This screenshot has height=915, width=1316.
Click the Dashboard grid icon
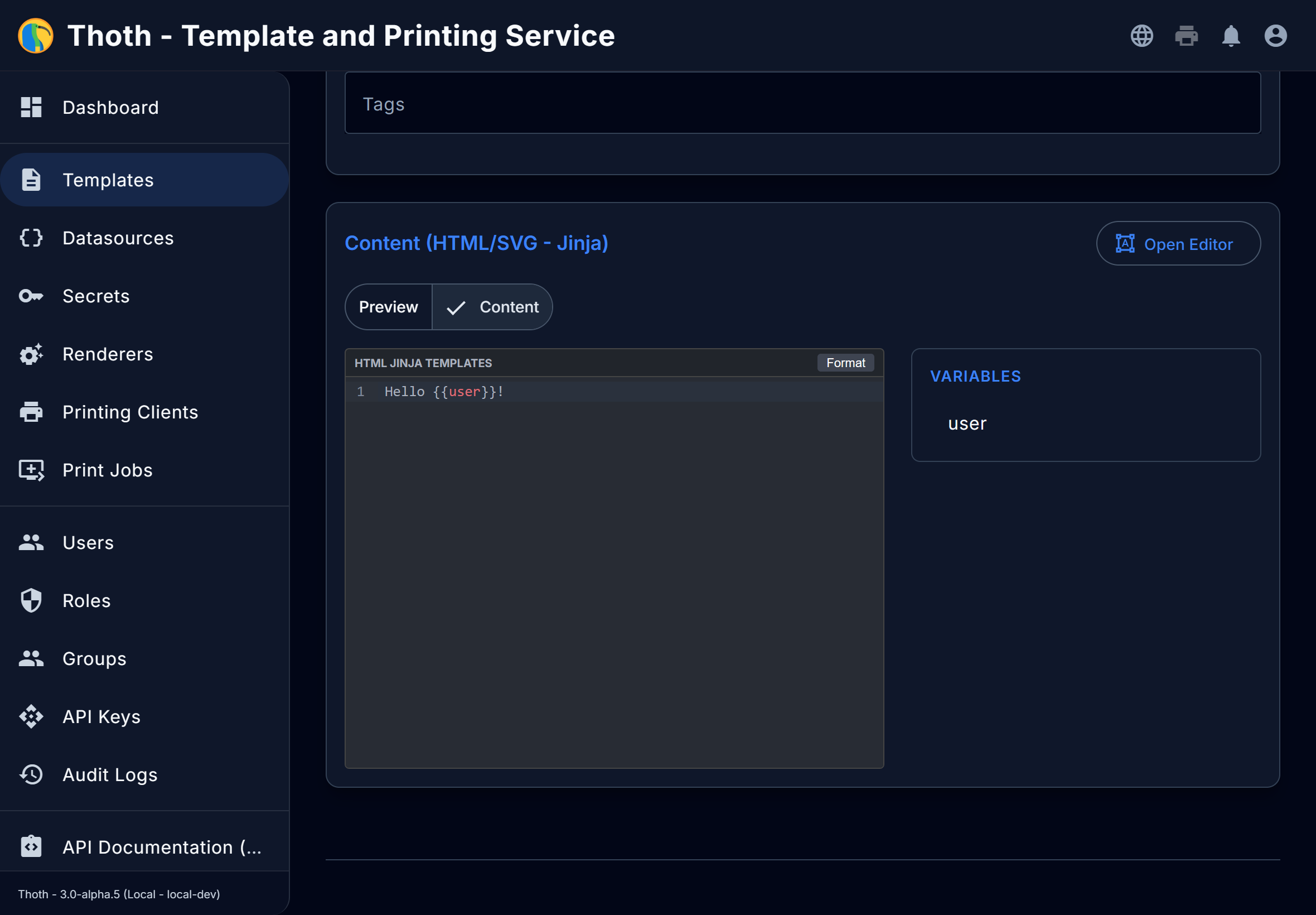click(x=31, y=107)
